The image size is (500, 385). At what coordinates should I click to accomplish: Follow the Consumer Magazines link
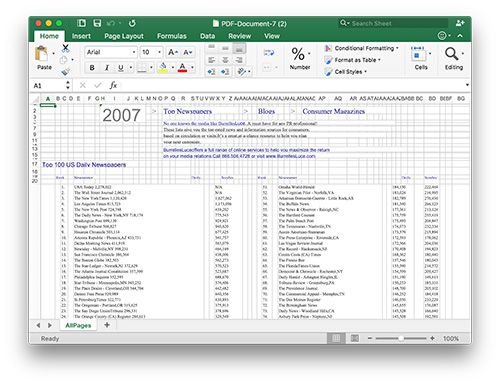(333, 111)
